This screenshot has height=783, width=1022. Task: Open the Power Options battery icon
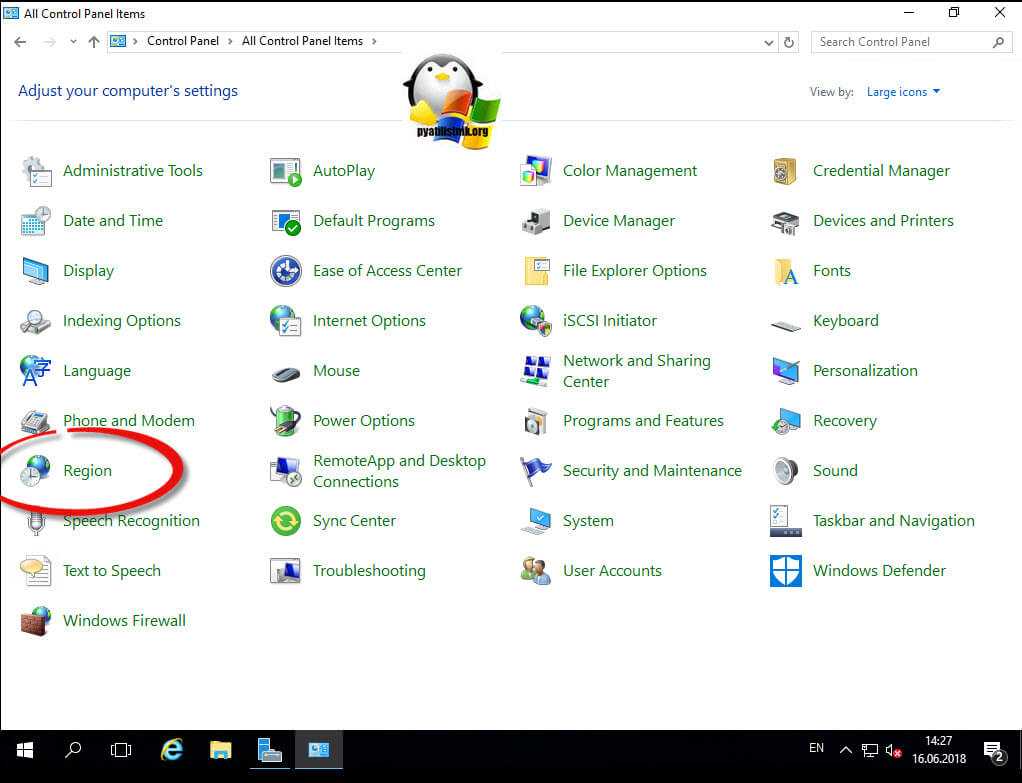coord(286,421)
